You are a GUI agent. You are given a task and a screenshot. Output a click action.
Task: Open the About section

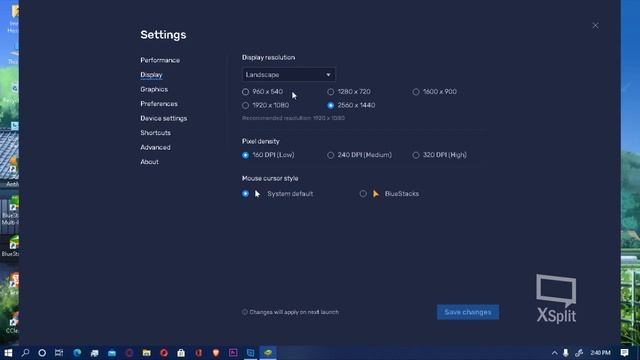149,162
